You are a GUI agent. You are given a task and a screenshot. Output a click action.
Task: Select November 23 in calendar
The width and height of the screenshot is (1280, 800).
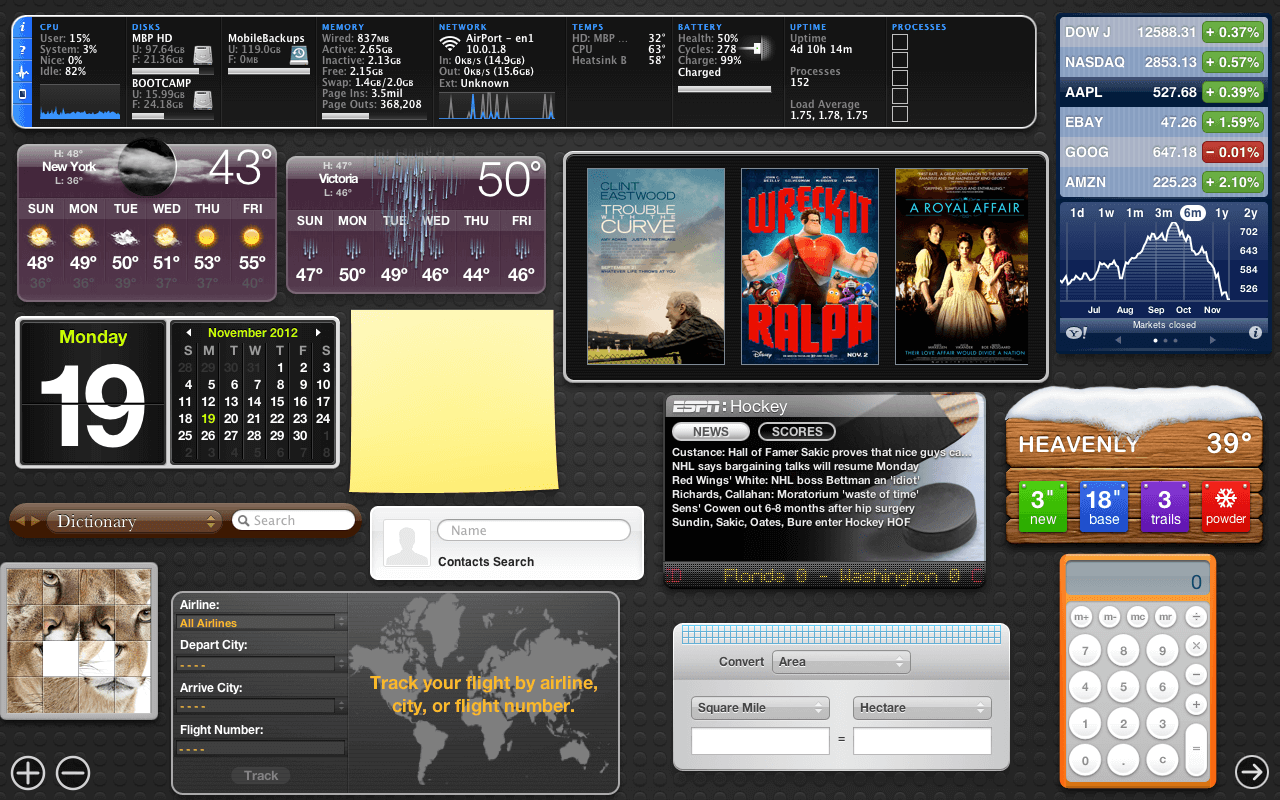point(301,419)
